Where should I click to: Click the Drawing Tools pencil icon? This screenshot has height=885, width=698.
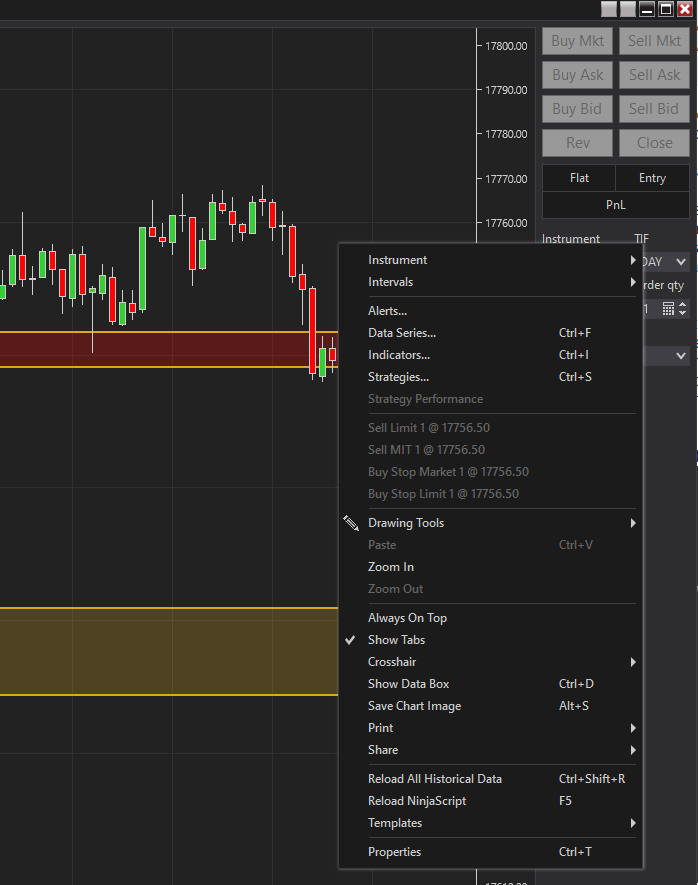click(350, 523)
